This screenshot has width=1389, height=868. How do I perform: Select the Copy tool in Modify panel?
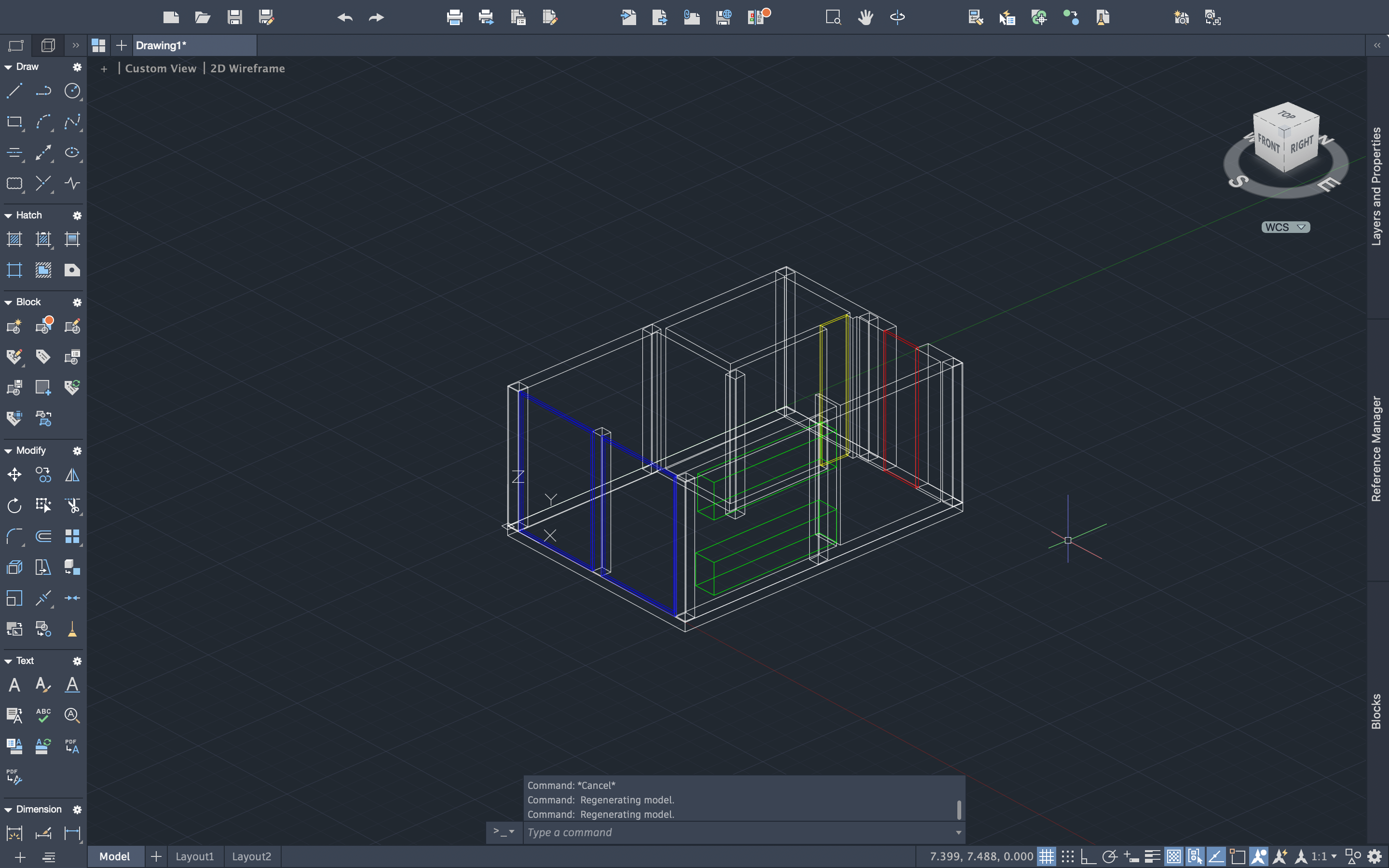point(43,475)
